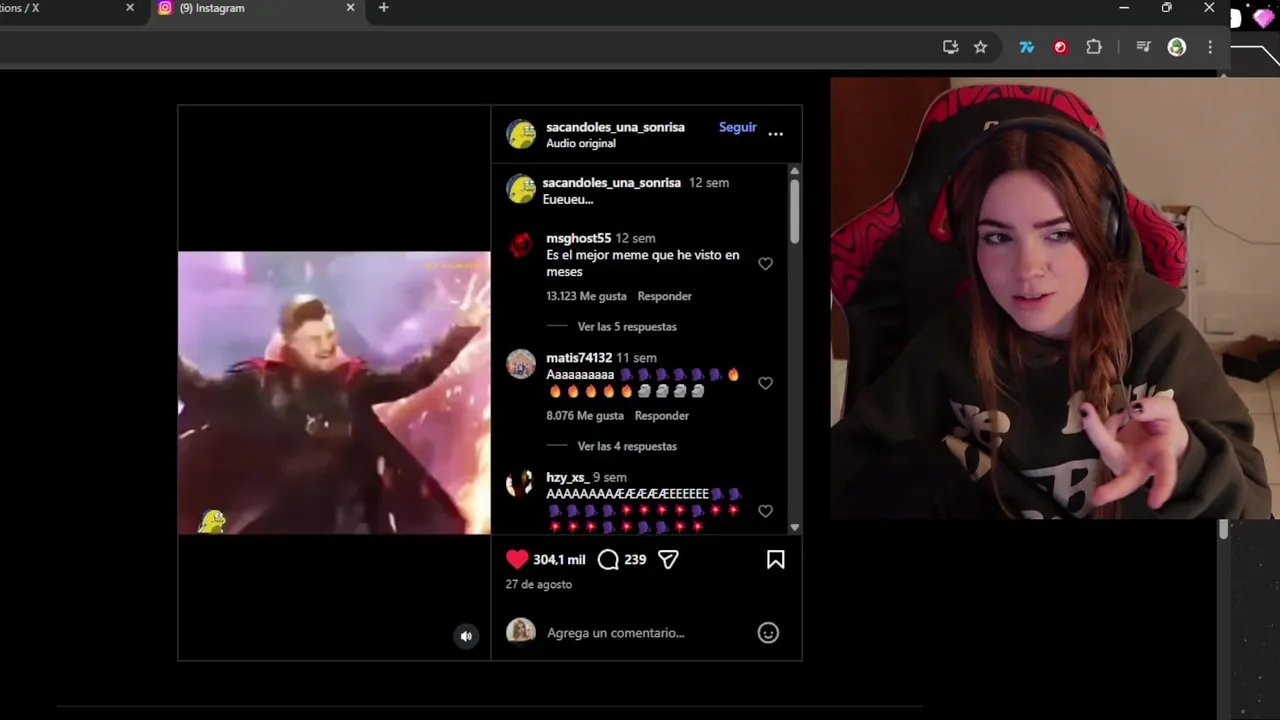This screenshot has width=1280, height=720.
Task: Reply to msghost55 with Responder
Action: (664, 296)
